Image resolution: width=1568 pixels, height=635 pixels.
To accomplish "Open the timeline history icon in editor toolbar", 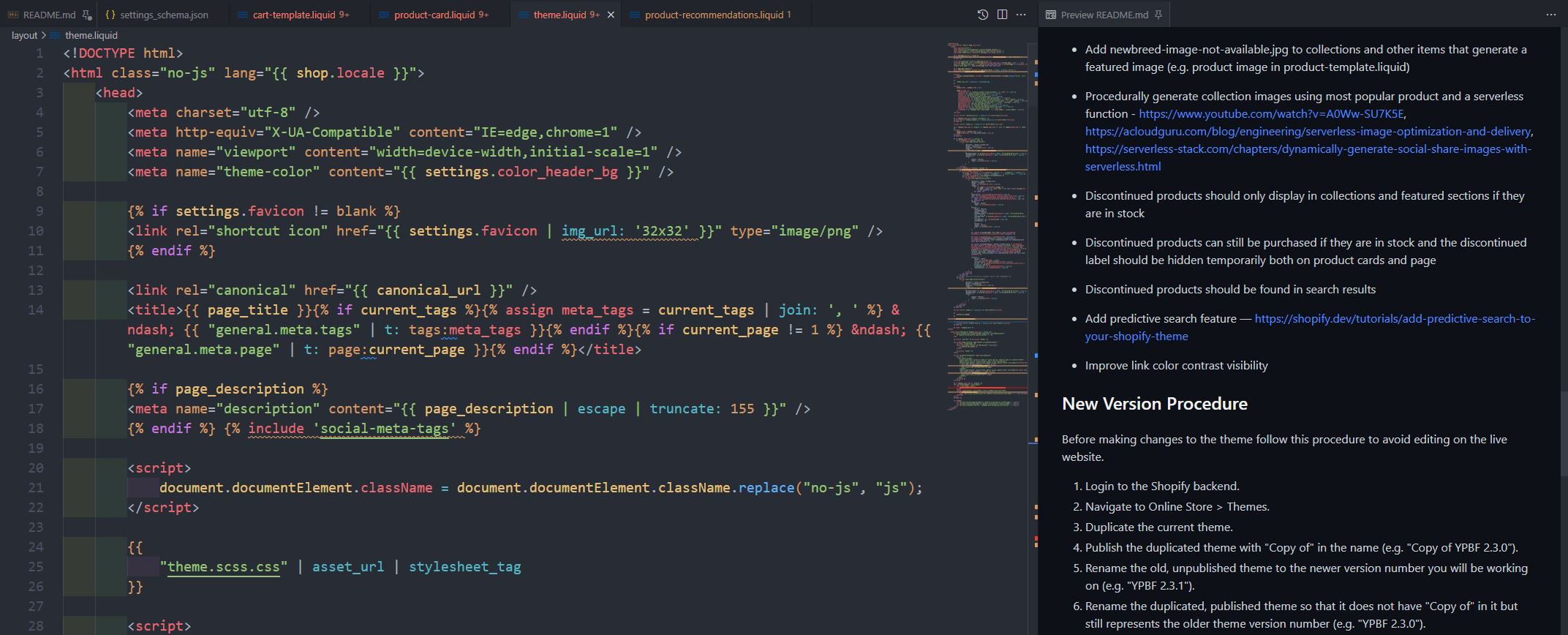I will 983,15.
